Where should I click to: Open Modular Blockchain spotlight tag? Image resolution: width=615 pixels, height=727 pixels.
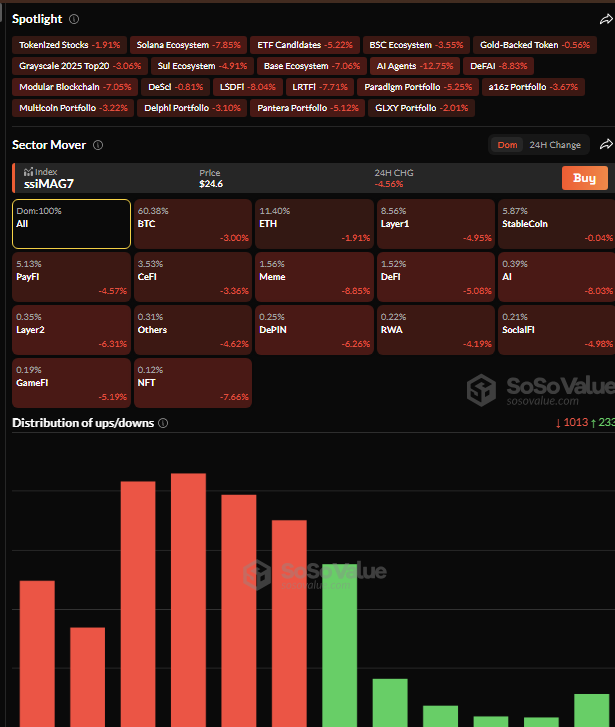[x=75, y=87]
